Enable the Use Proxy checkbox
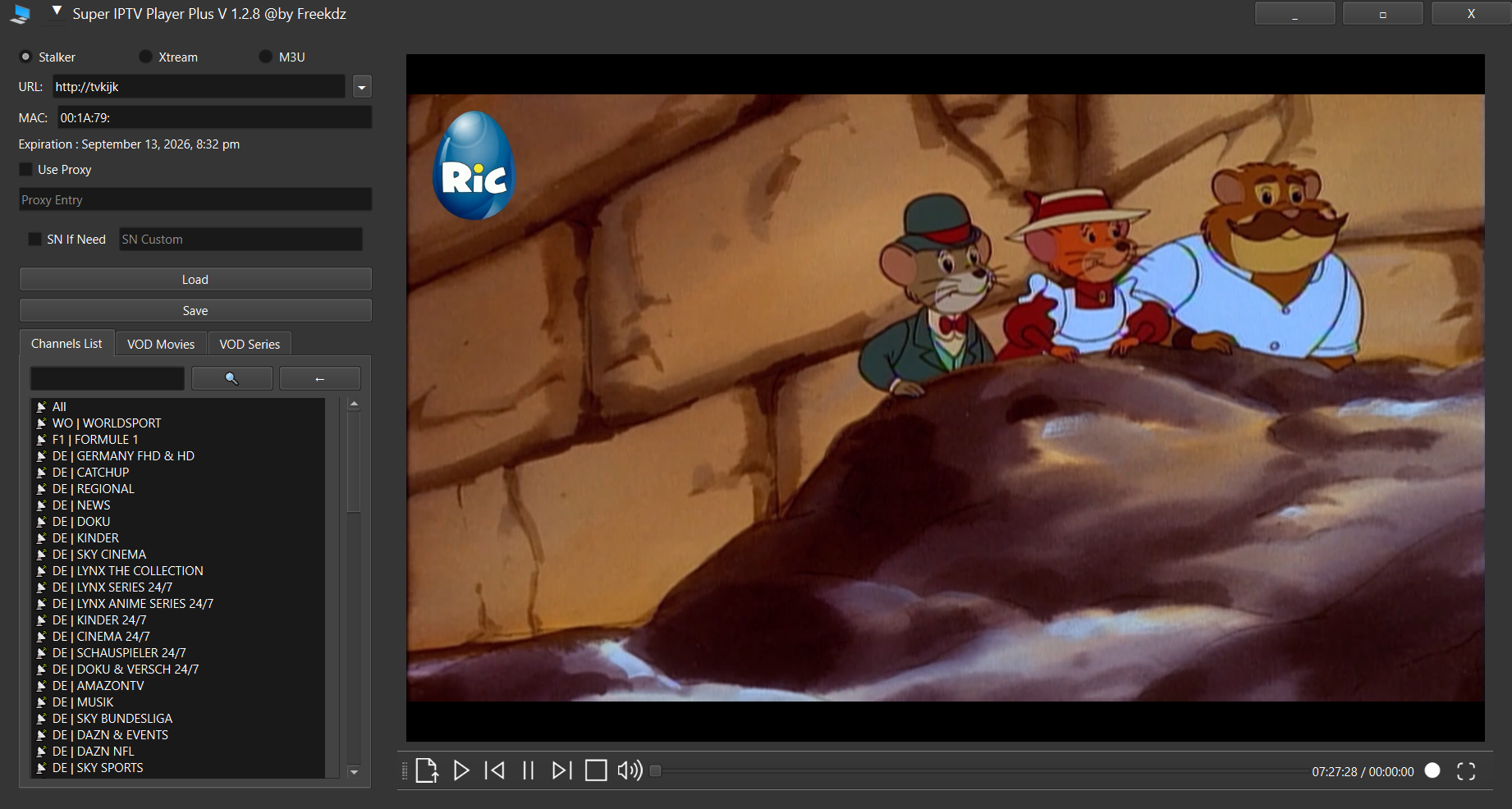The image size is (1512, 809). tap(26, 169)
